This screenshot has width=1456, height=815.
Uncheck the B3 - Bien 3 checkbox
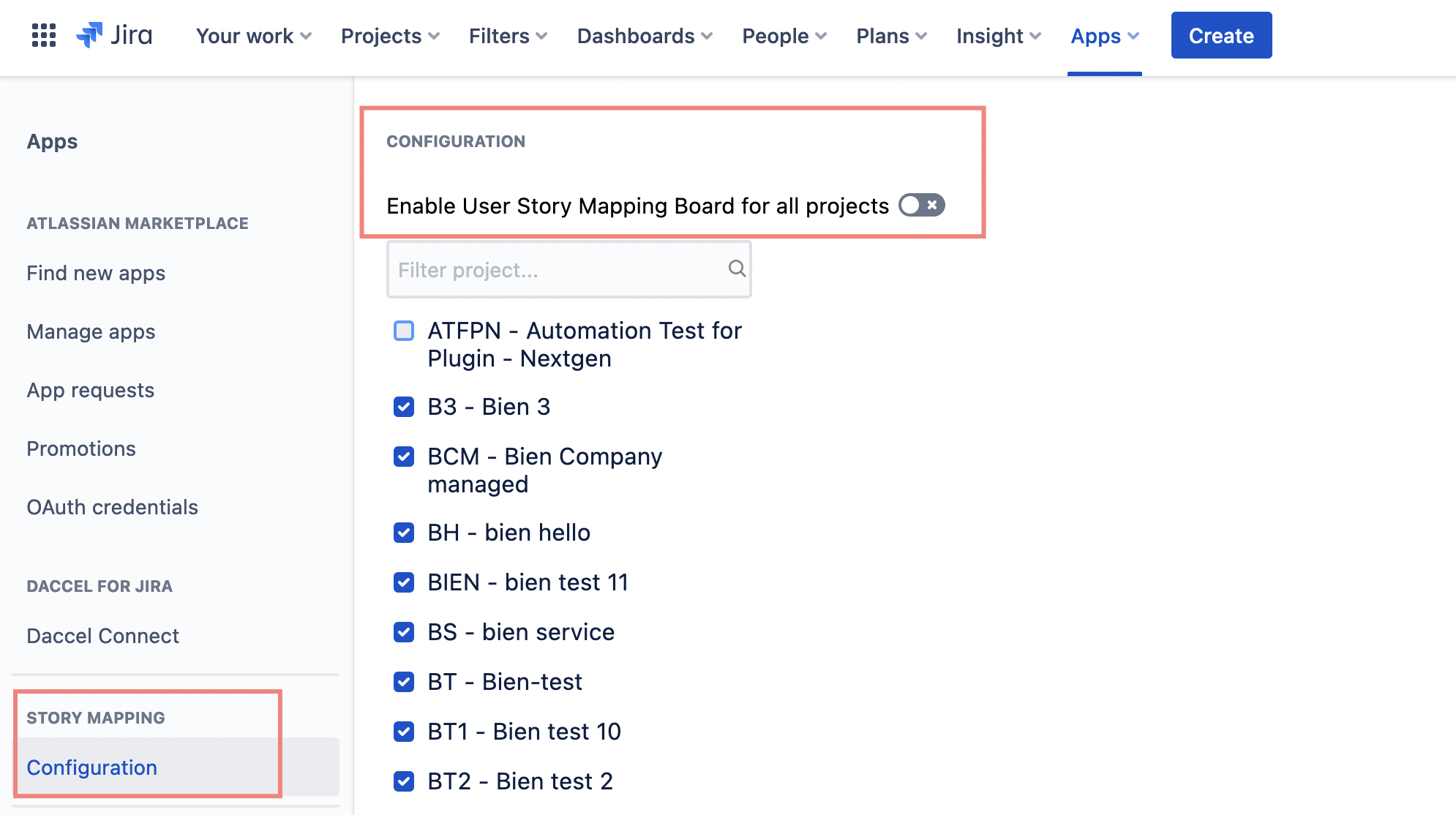click(x=404, y=407)
